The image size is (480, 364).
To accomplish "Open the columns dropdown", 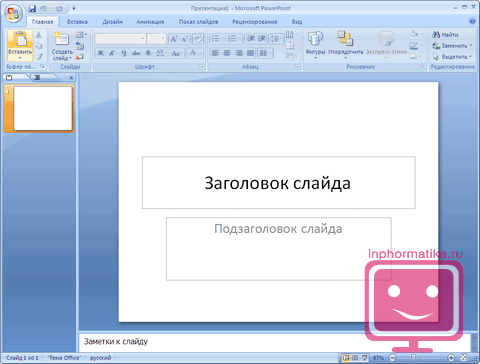I will click(x=266, y=53).
